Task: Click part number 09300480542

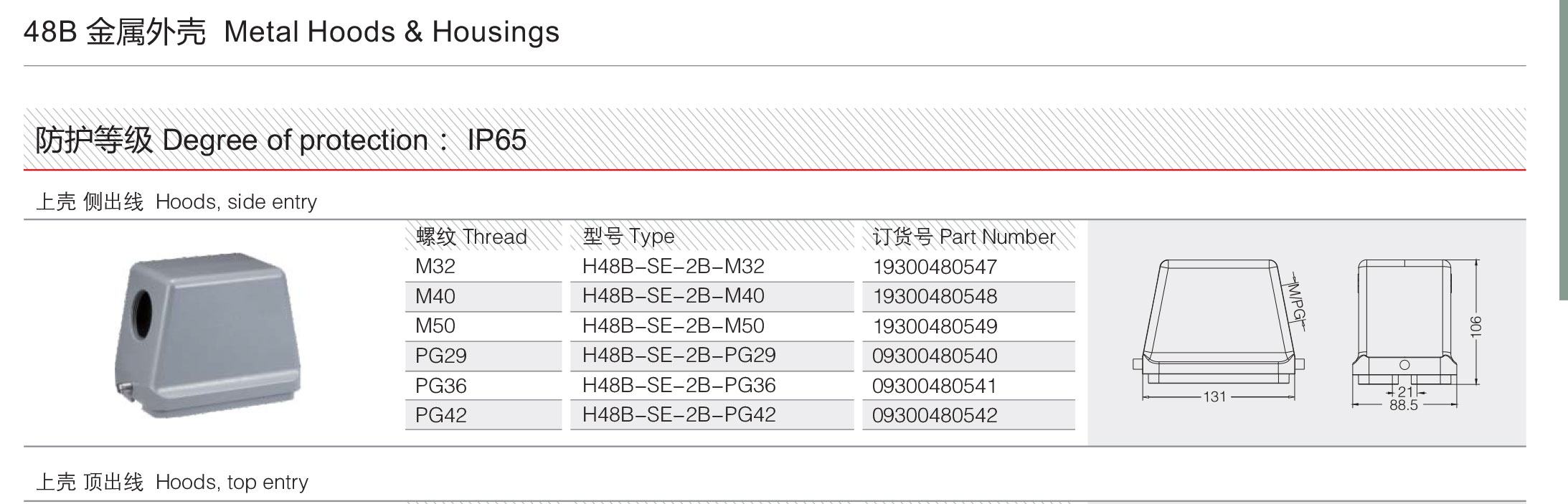Action: tap(935, 415)
